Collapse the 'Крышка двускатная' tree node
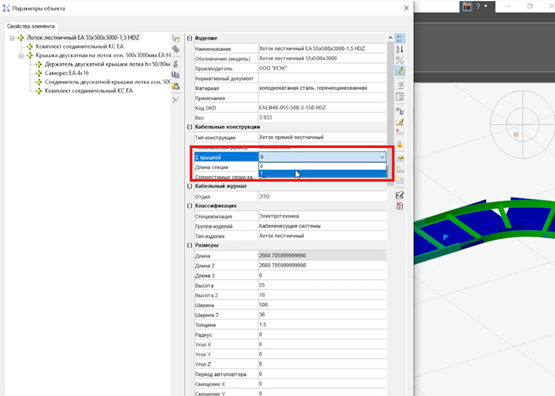Viewport: 555px width, 396px height. (21, 56)
